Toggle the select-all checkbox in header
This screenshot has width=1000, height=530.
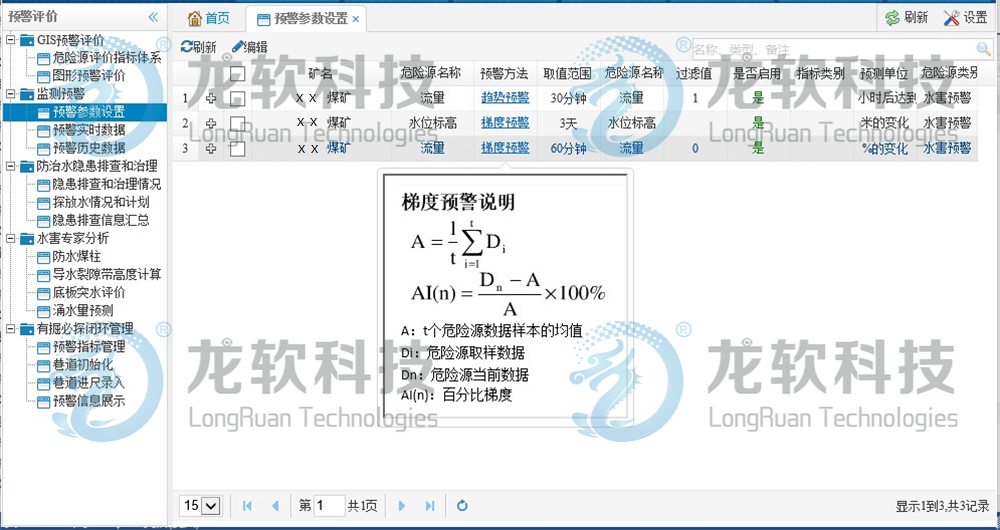pos(237,73)
